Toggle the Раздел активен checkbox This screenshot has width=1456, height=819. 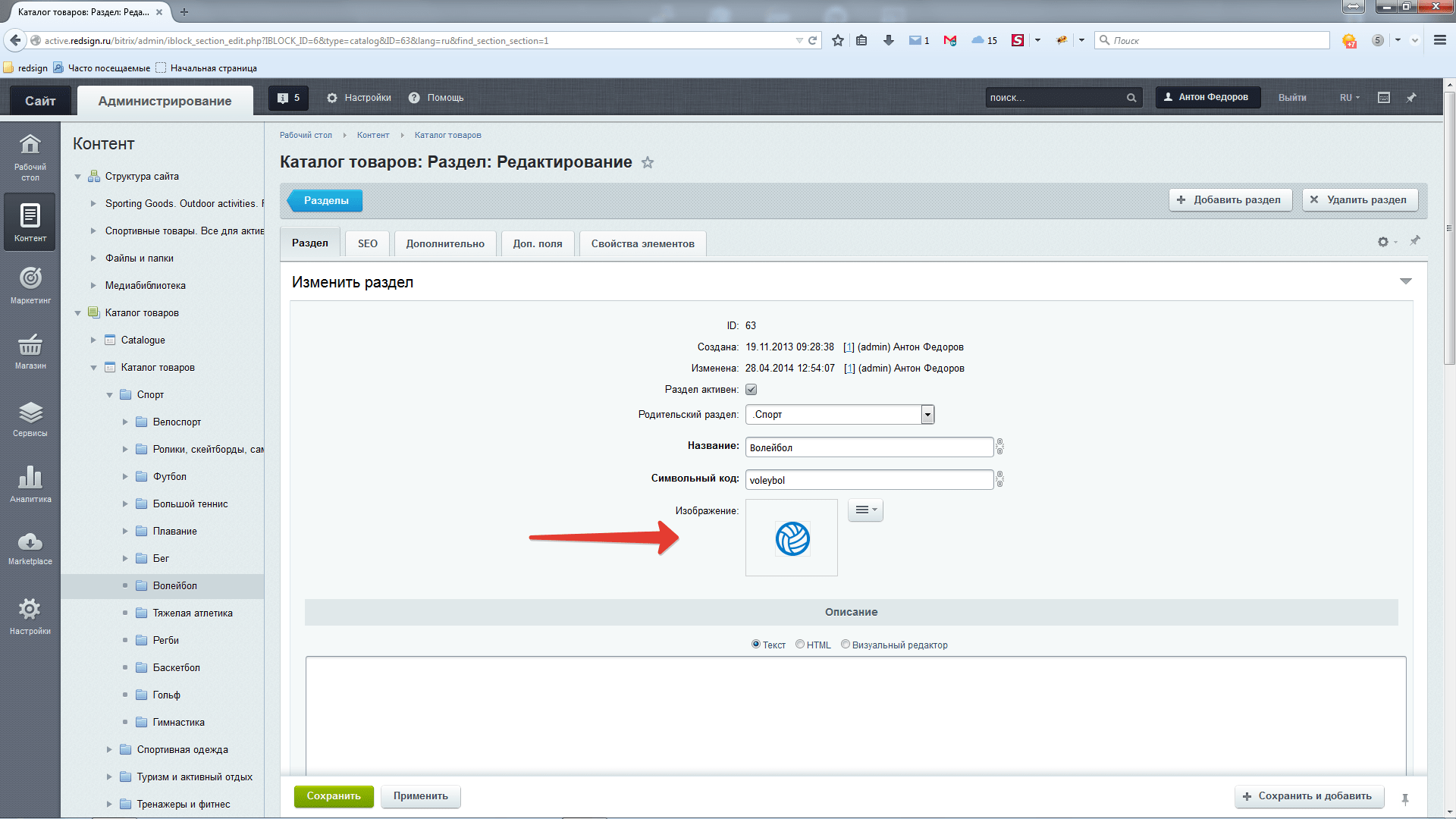pos(751,390)
